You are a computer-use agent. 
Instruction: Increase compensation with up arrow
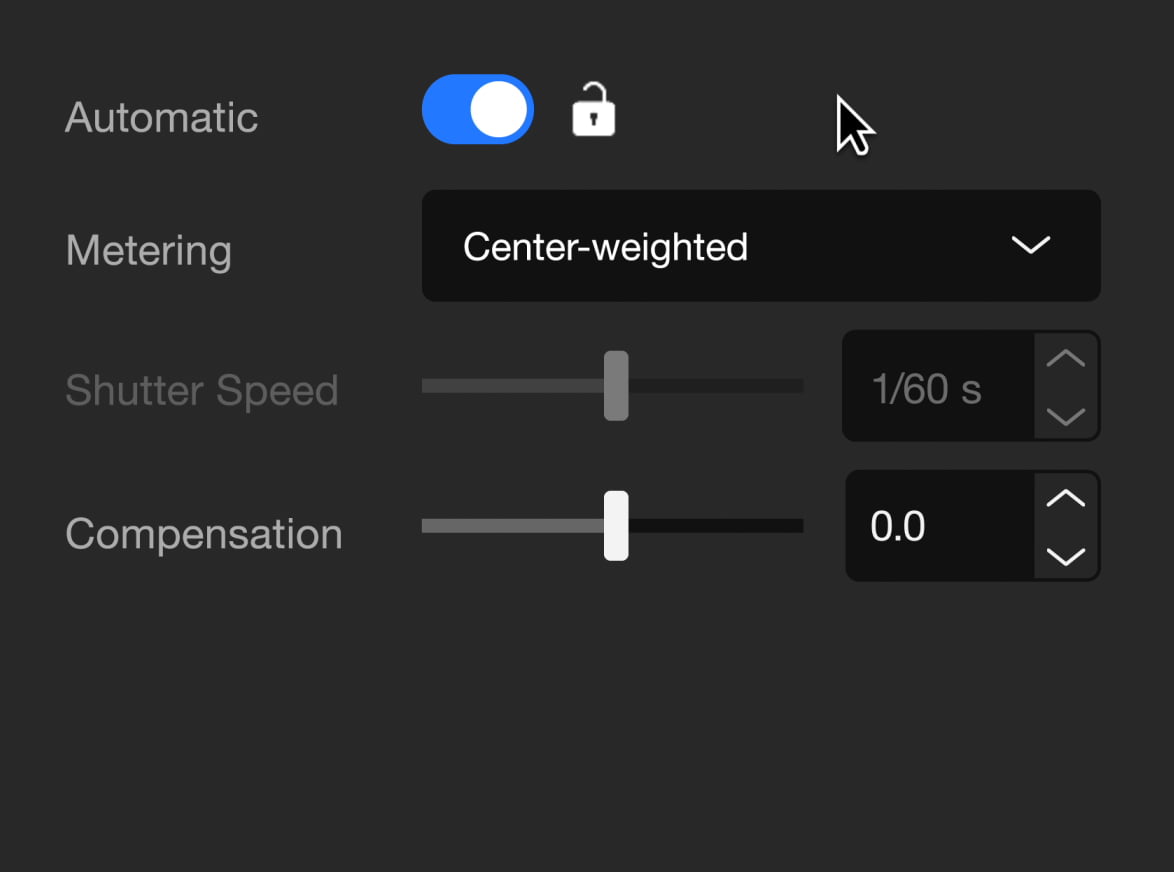tap(1065, 498)
